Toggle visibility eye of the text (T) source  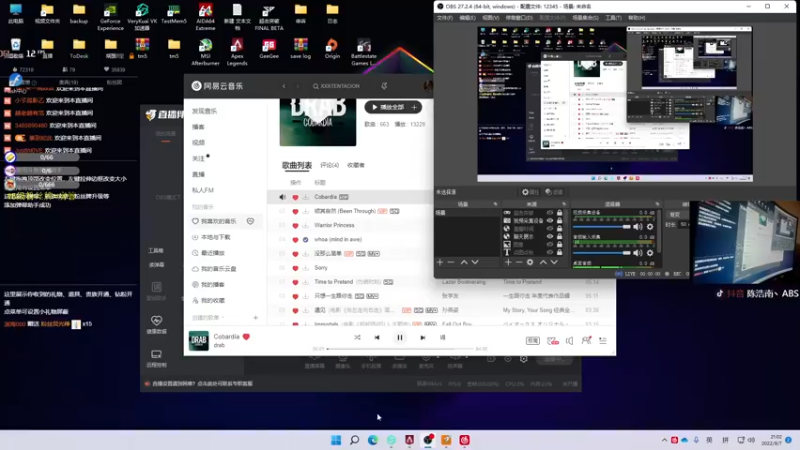tap(549, 252)
